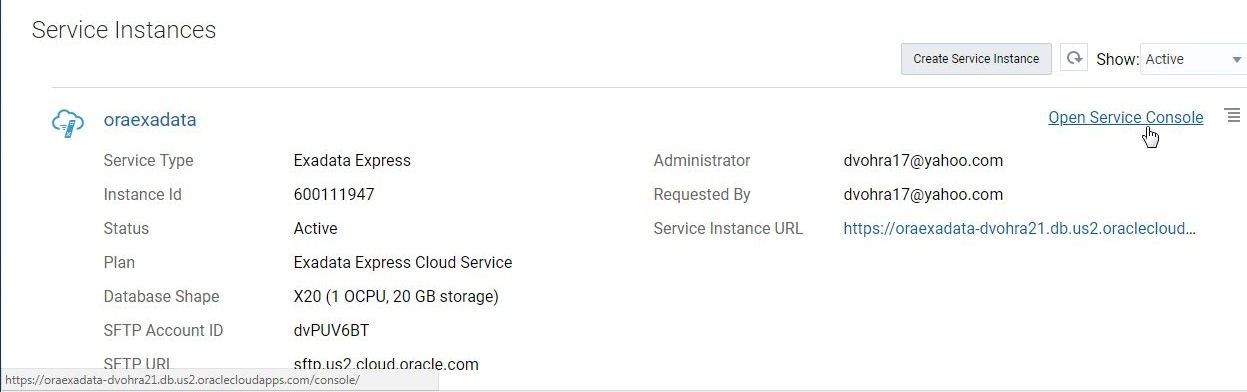Click the Active status value text
The image size is (1247, 392).
click(315, 228)
